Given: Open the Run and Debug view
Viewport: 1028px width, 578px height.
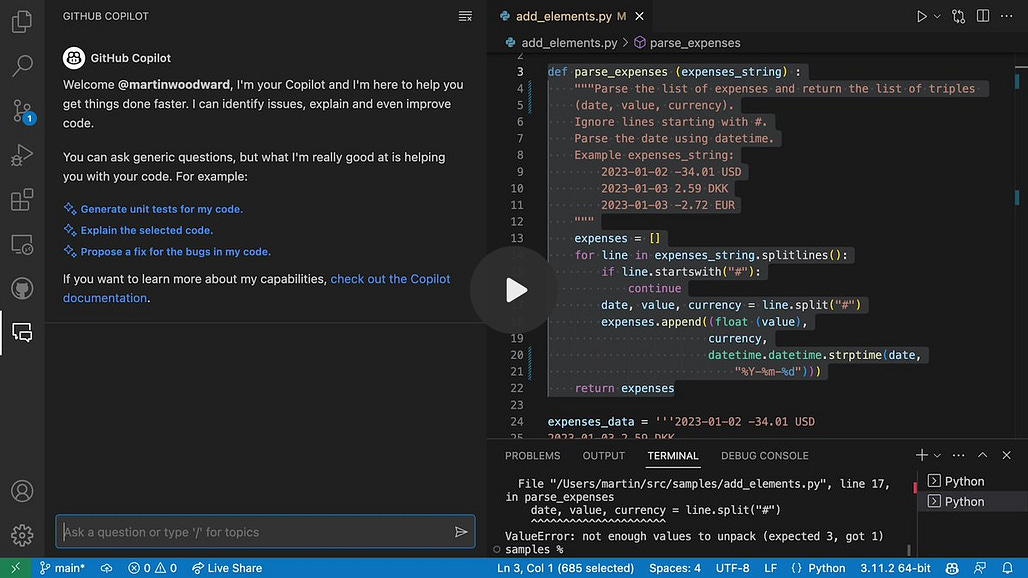Looking at the screenshot, I should pyautogui.click(x=22, y=155).
